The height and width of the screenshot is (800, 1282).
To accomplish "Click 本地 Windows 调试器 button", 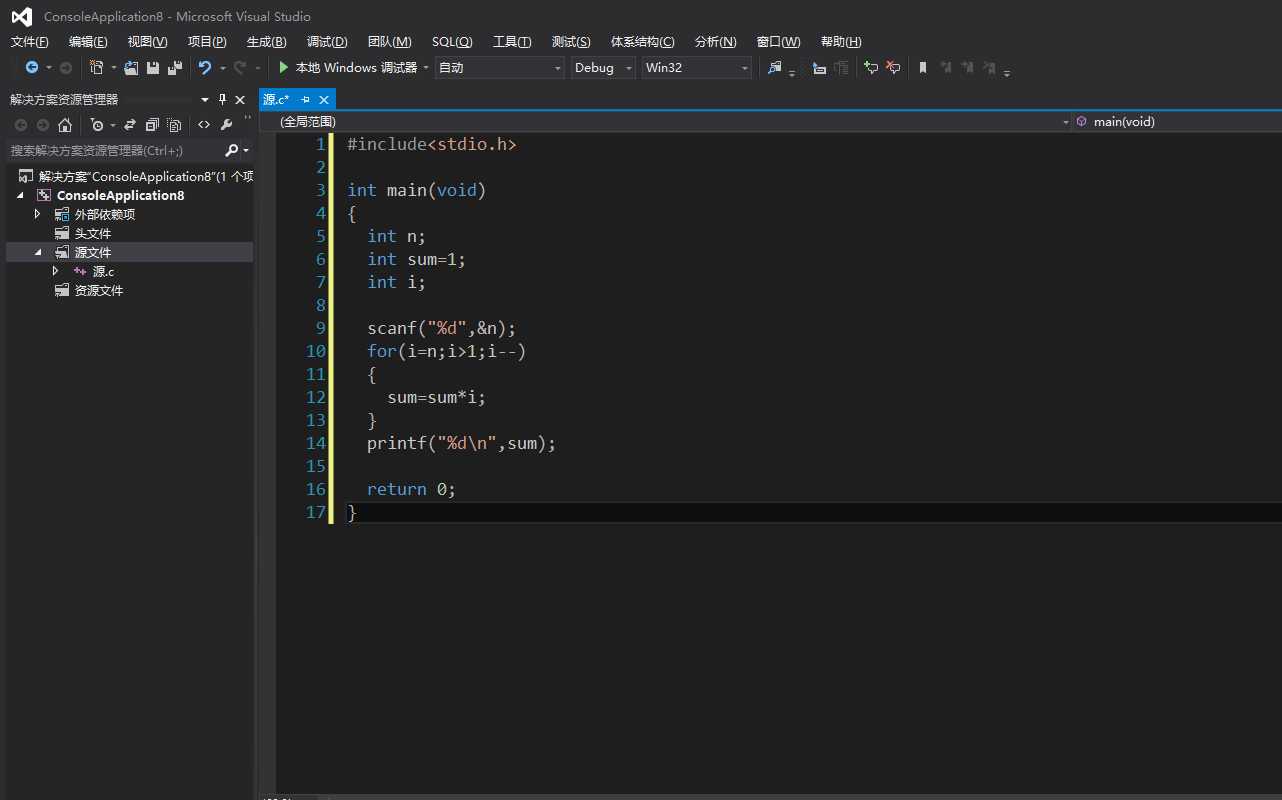I will pos(348,68).
